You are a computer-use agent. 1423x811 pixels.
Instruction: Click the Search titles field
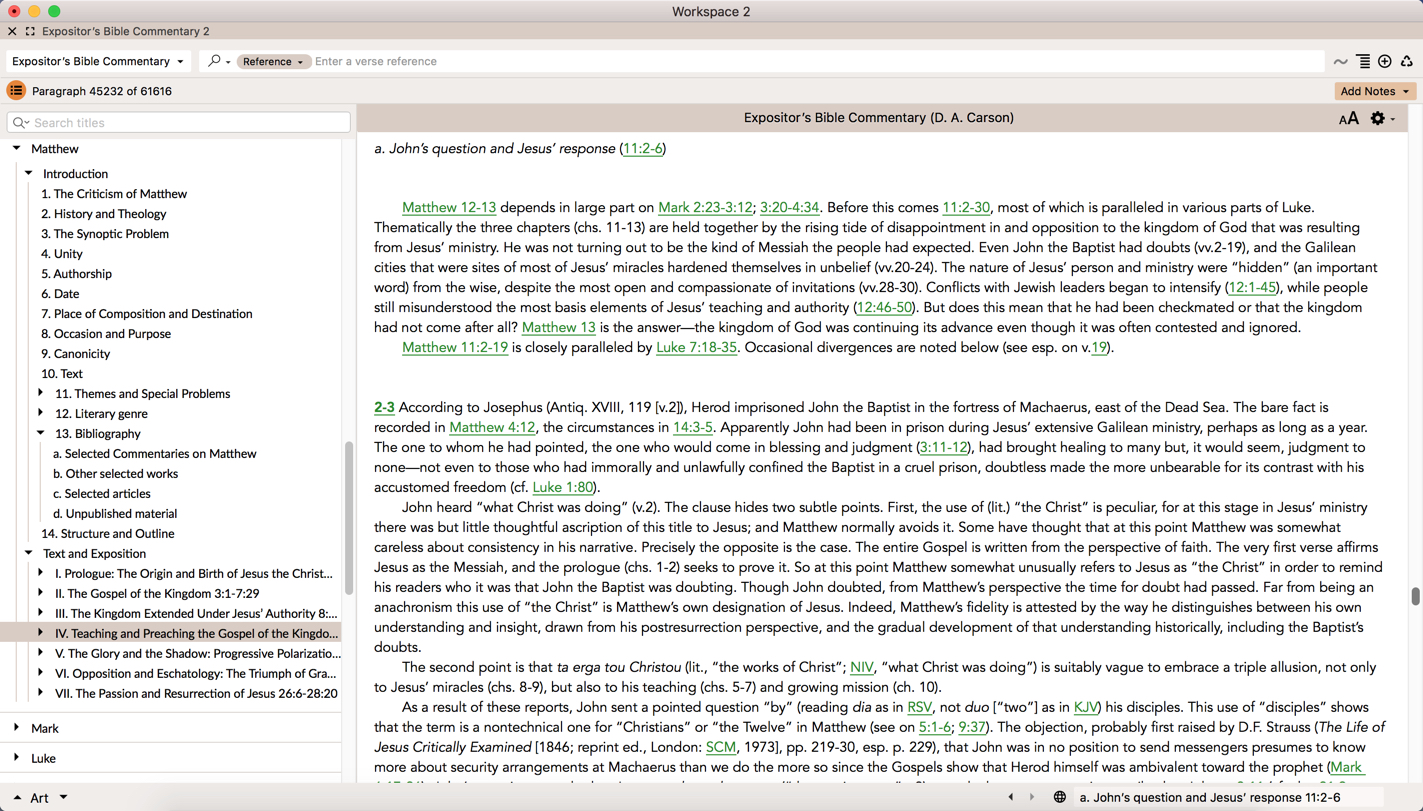[x=179, y=123]
